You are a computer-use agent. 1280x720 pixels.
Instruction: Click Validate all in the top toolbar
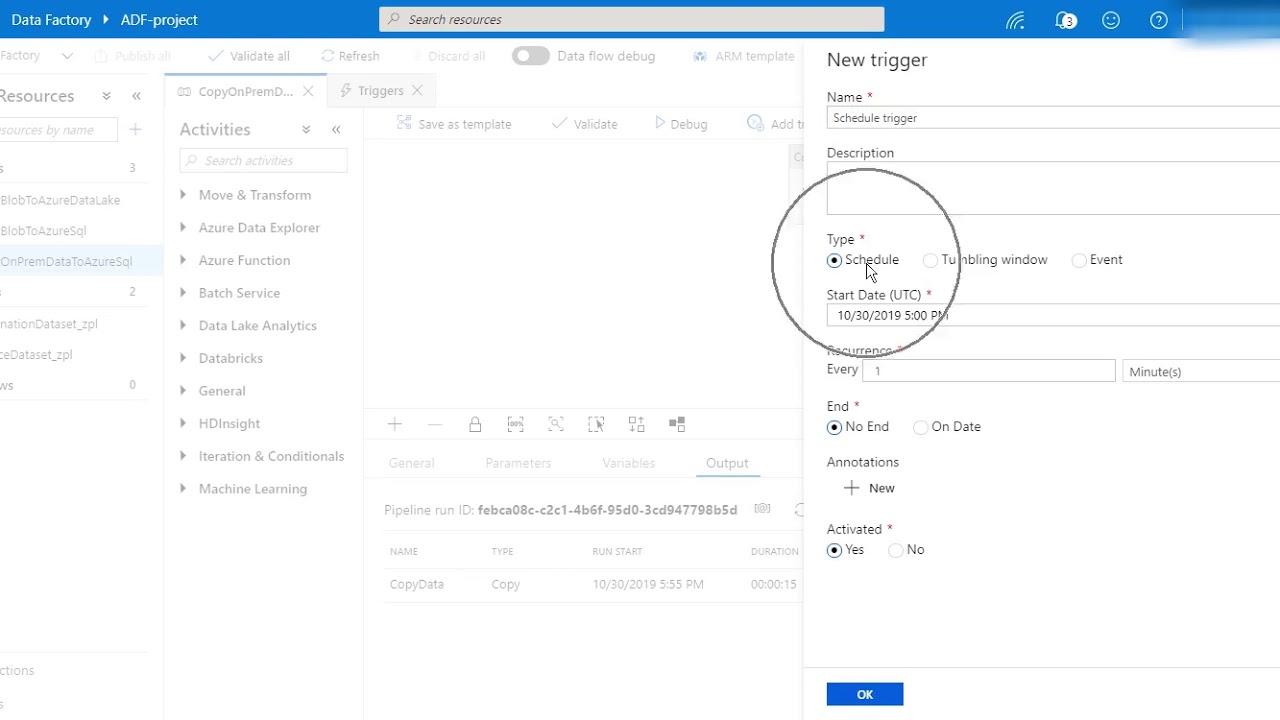click(x=249, y=56)
